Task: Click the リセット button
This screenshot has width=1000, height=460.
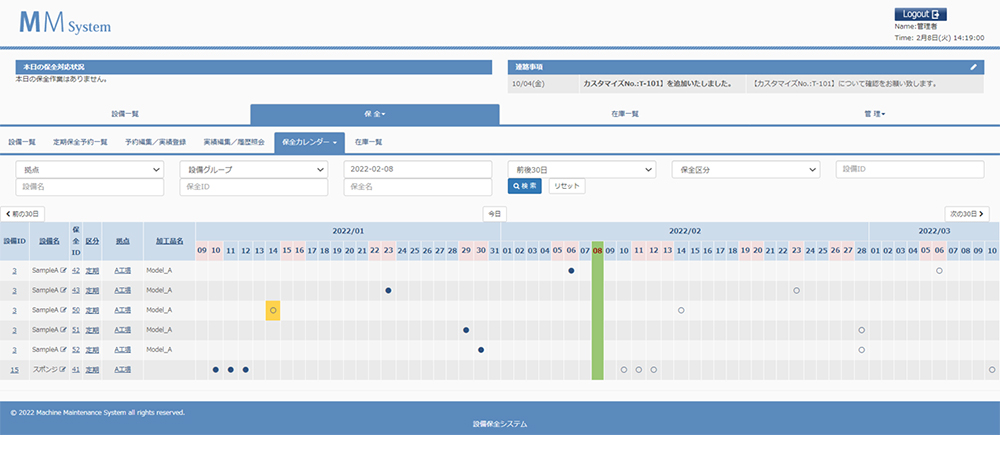Action: (x=567, y=186)
